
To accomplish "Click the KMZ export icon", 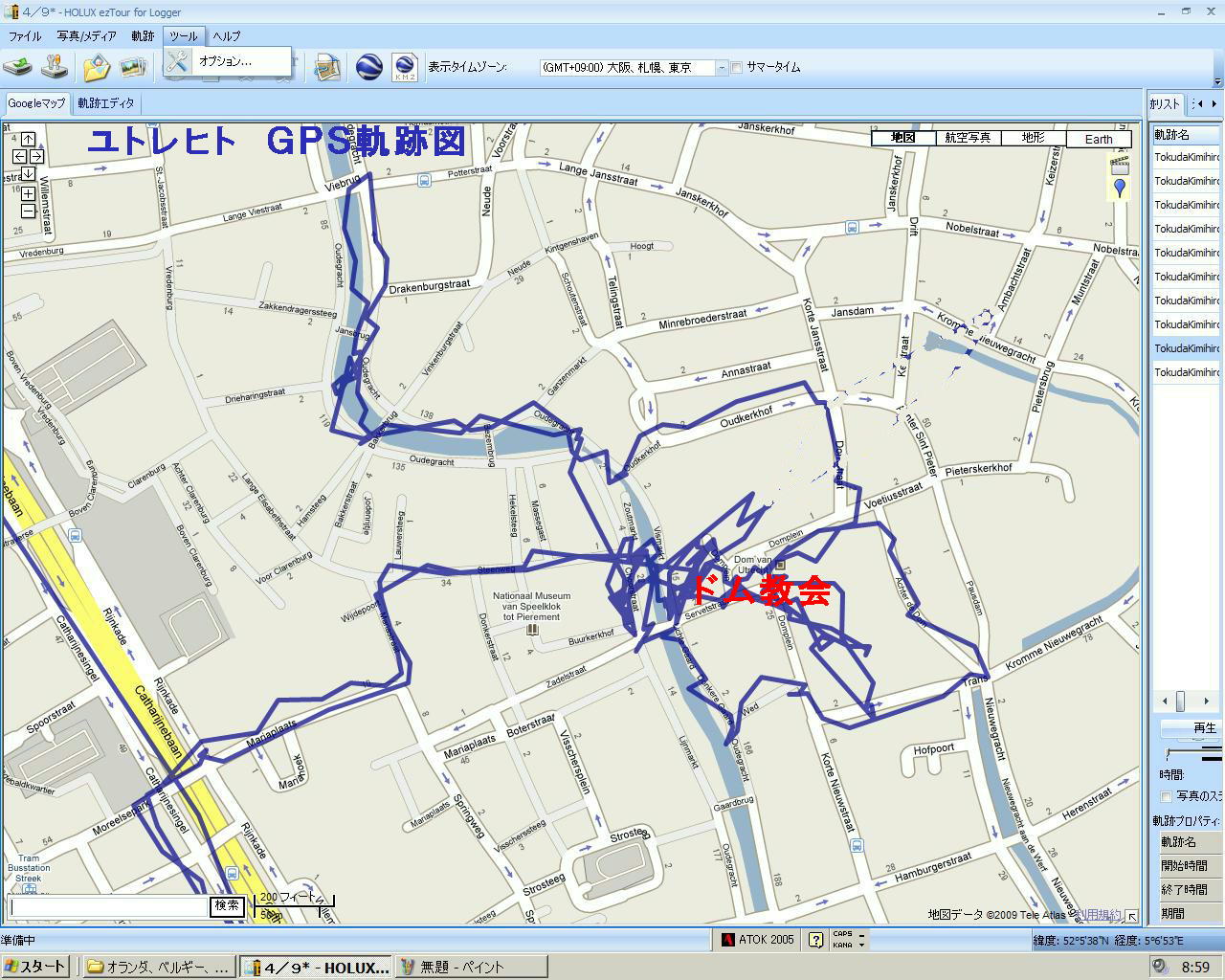I will tap(405, 66).
